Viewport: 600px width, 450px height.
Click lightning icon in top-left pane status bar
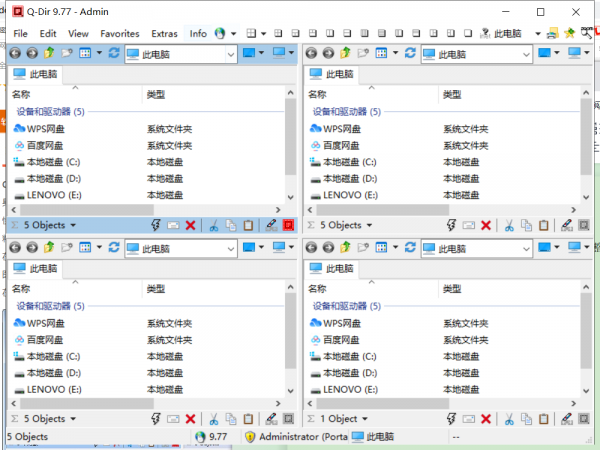click(156, 225)
